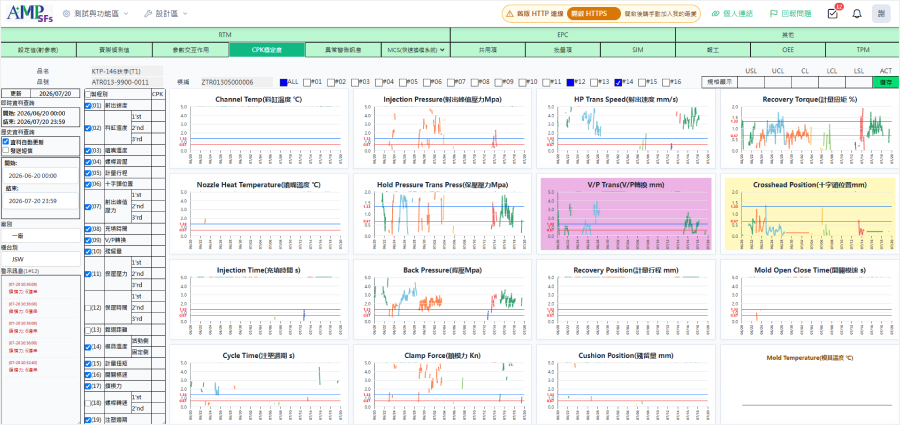Viewport: 900px width, 425px height.
Task: Switch to the OEE tab
Action: [788, 51]
